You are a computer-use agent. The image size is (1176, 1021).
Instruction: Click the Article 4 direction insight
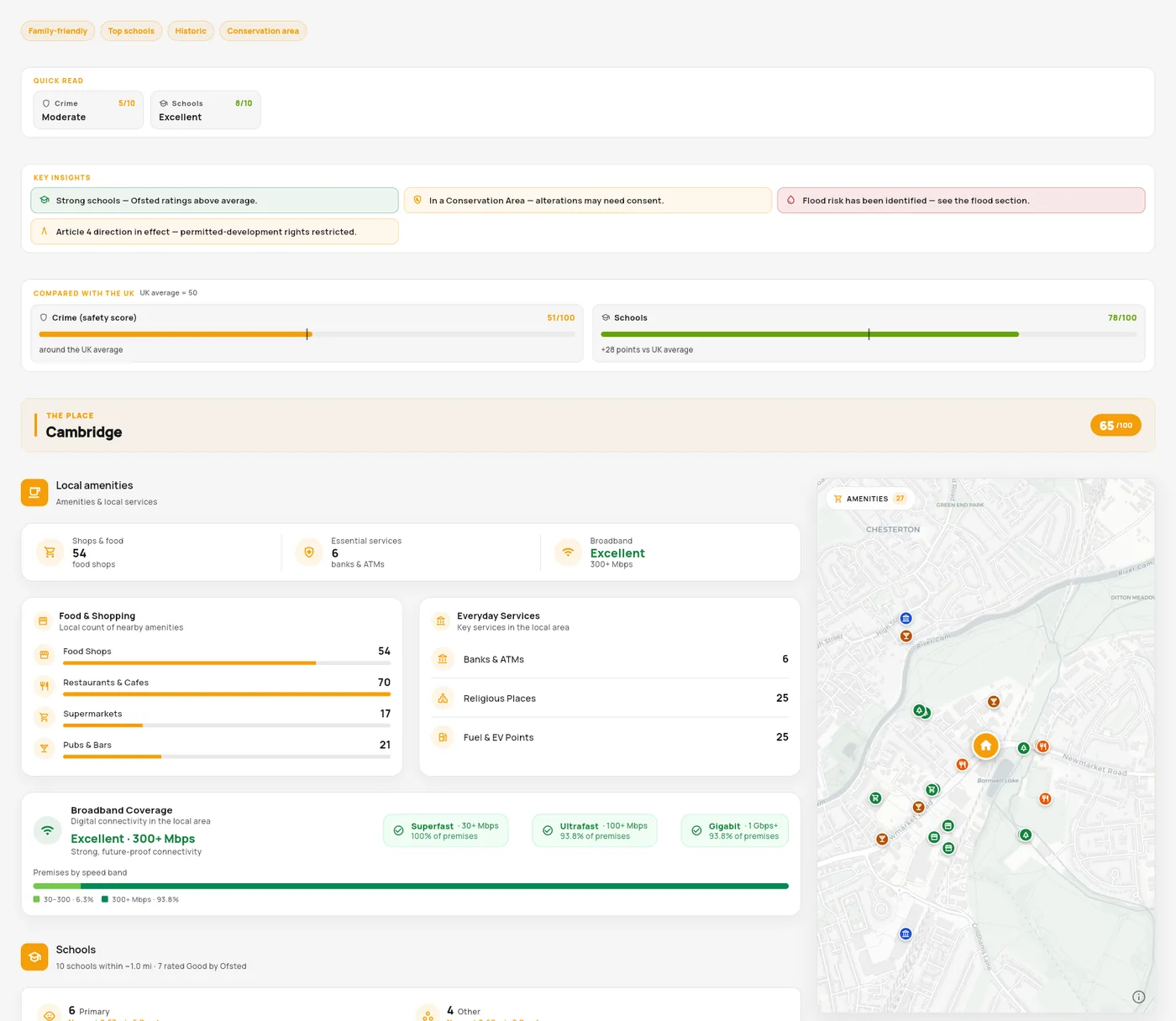(x=215, y=232)
